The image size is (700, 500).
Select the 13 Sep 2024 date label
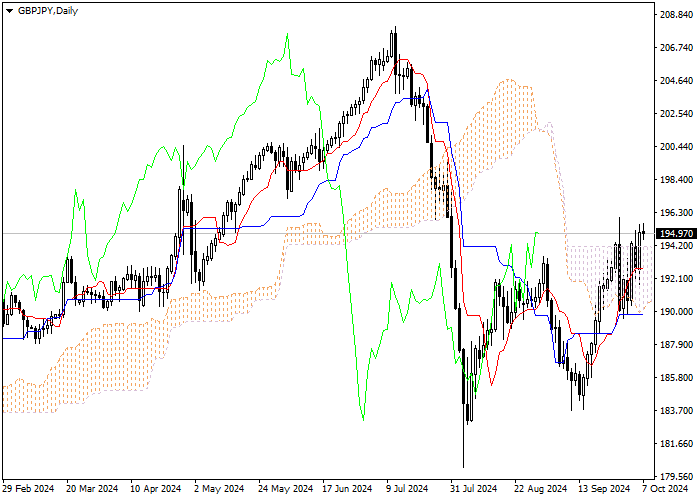coord(604,489)
